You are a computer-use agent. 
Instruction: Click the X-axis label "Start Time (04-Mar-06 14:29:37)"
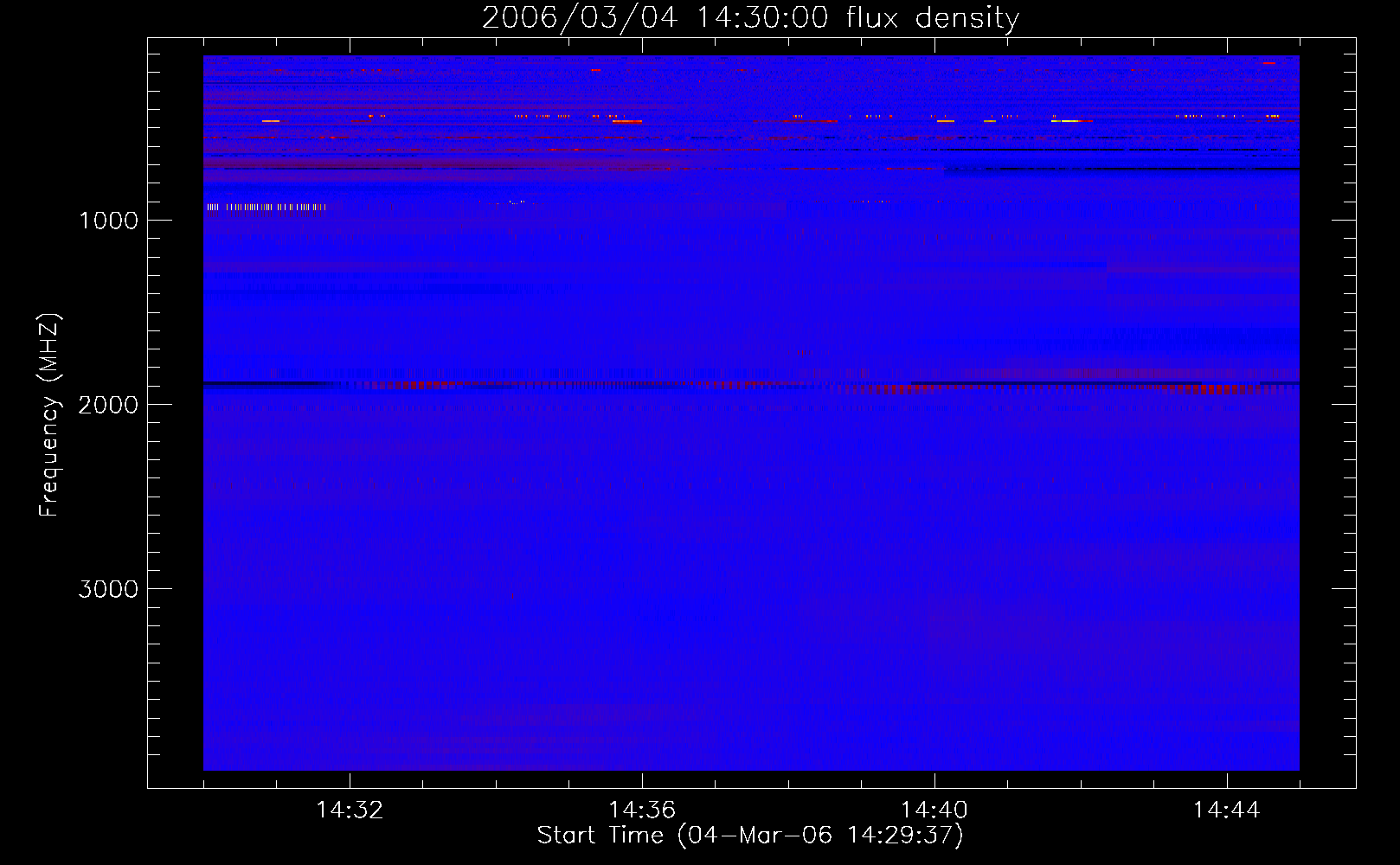pos(750,836)
